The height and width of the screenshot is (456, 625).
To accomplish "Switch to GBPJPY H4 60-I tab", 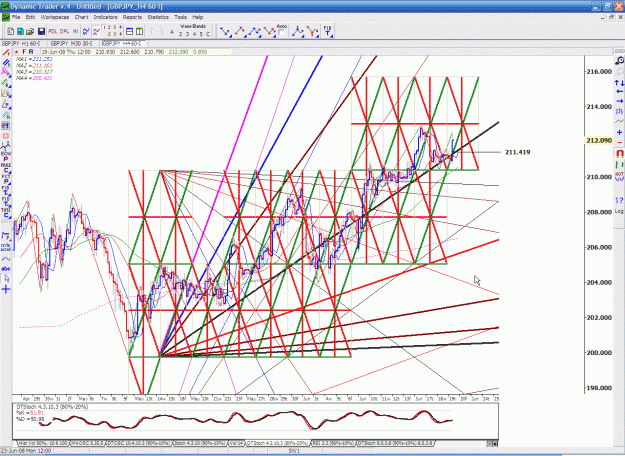I will coord(121,43).
